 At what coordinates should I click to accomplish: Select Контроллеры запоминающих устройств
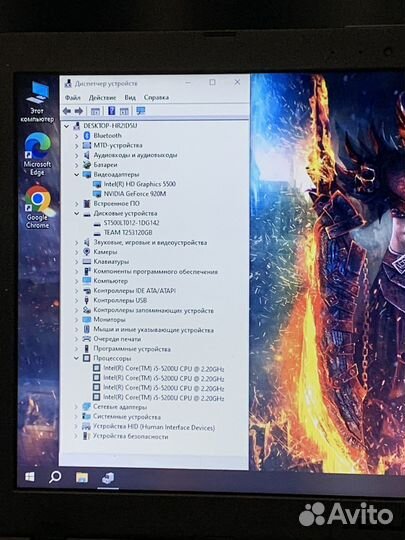[x=153, y=311]
